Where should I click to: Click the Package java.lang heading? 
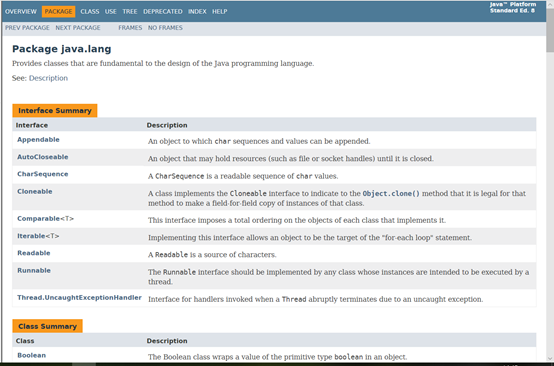point(61,49)
